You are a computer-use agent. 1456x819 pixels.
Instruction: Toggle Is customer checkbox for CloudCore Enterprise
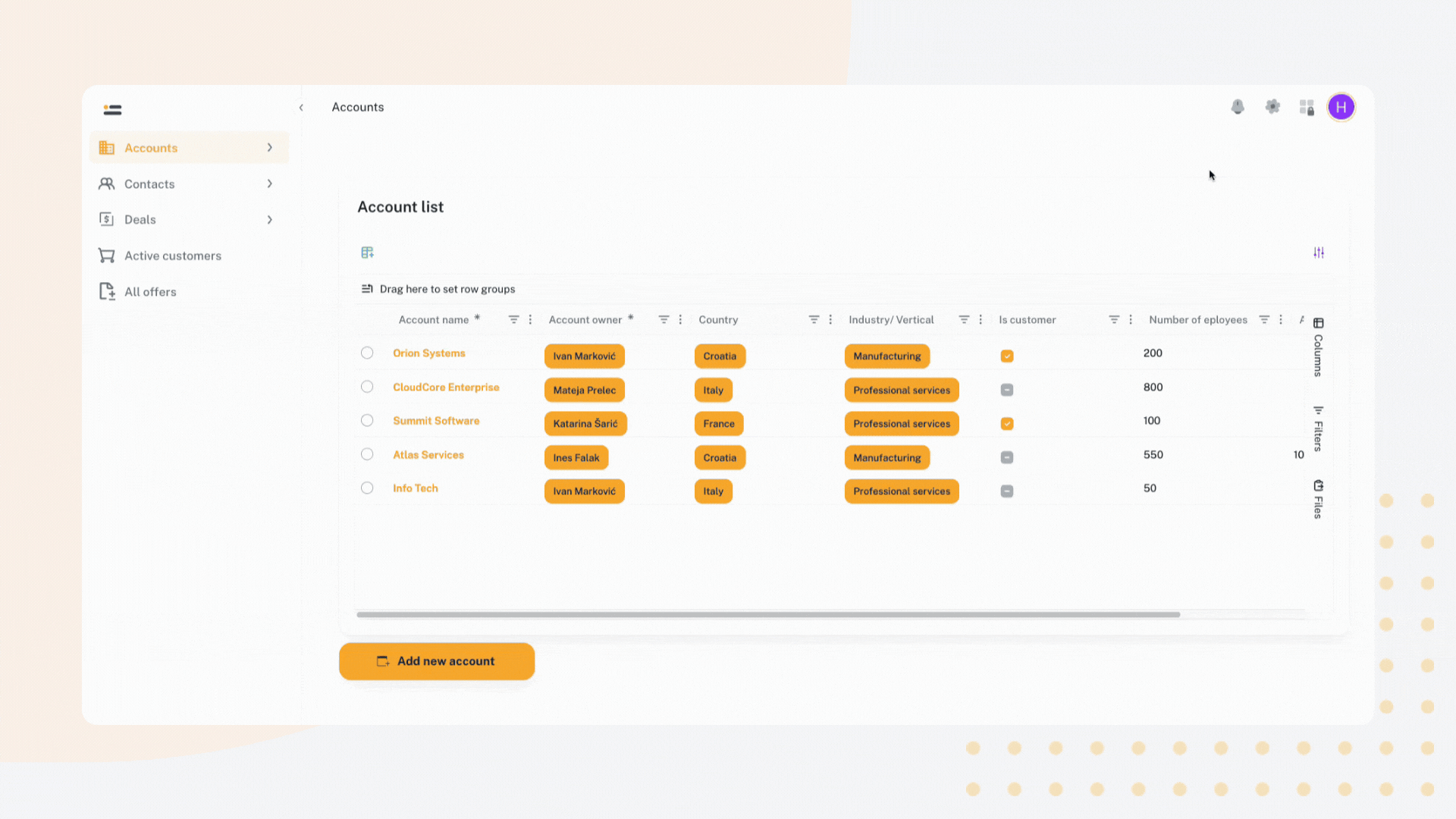pos(1007,390)
